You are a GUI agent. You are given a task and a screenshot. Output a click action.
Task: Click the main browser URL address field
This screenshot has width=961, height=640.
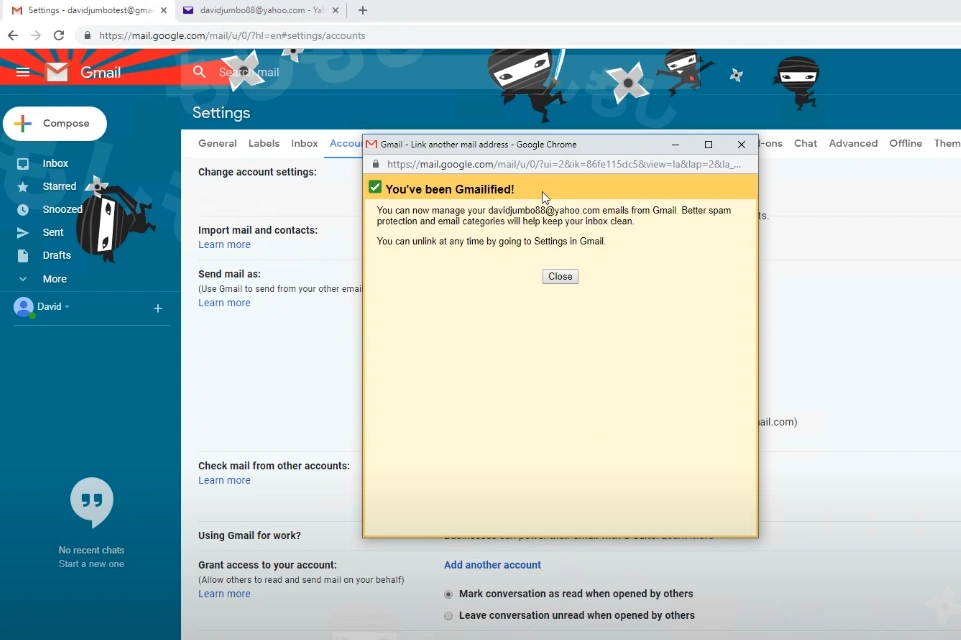tap(232, 36)
